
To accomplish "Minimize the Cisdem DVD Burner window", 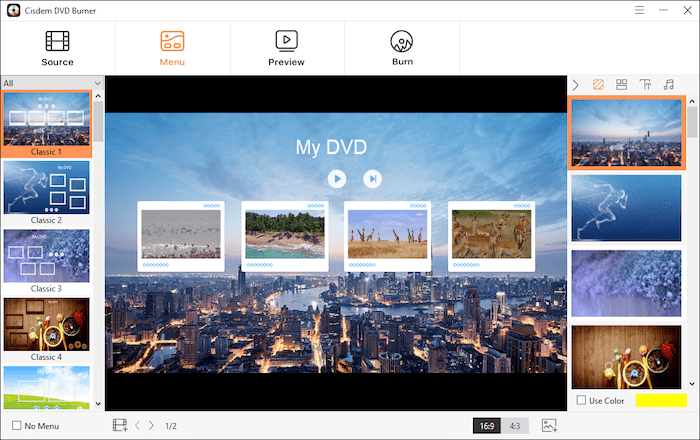I will [x=663, y=10].
